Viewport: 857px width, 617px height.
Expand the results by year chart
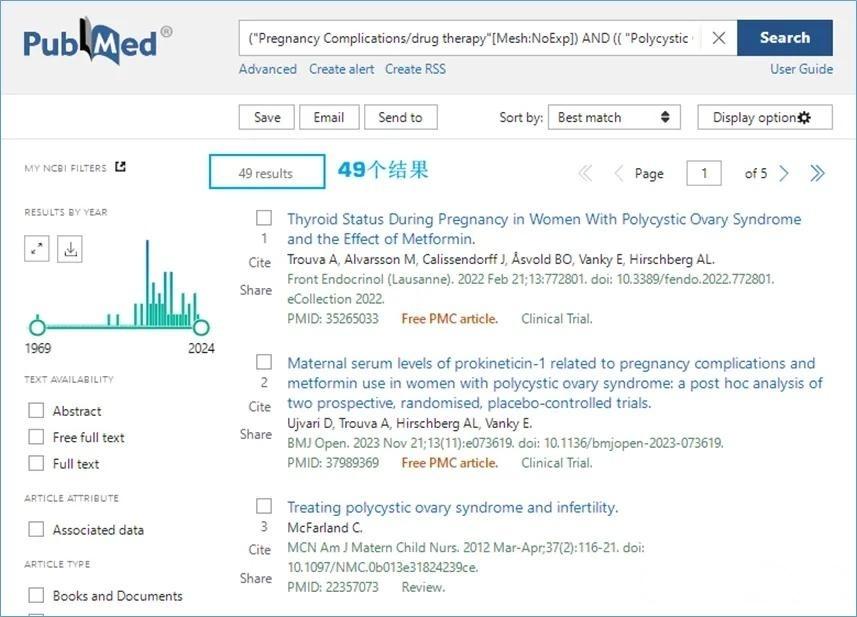tap(37, 249)
